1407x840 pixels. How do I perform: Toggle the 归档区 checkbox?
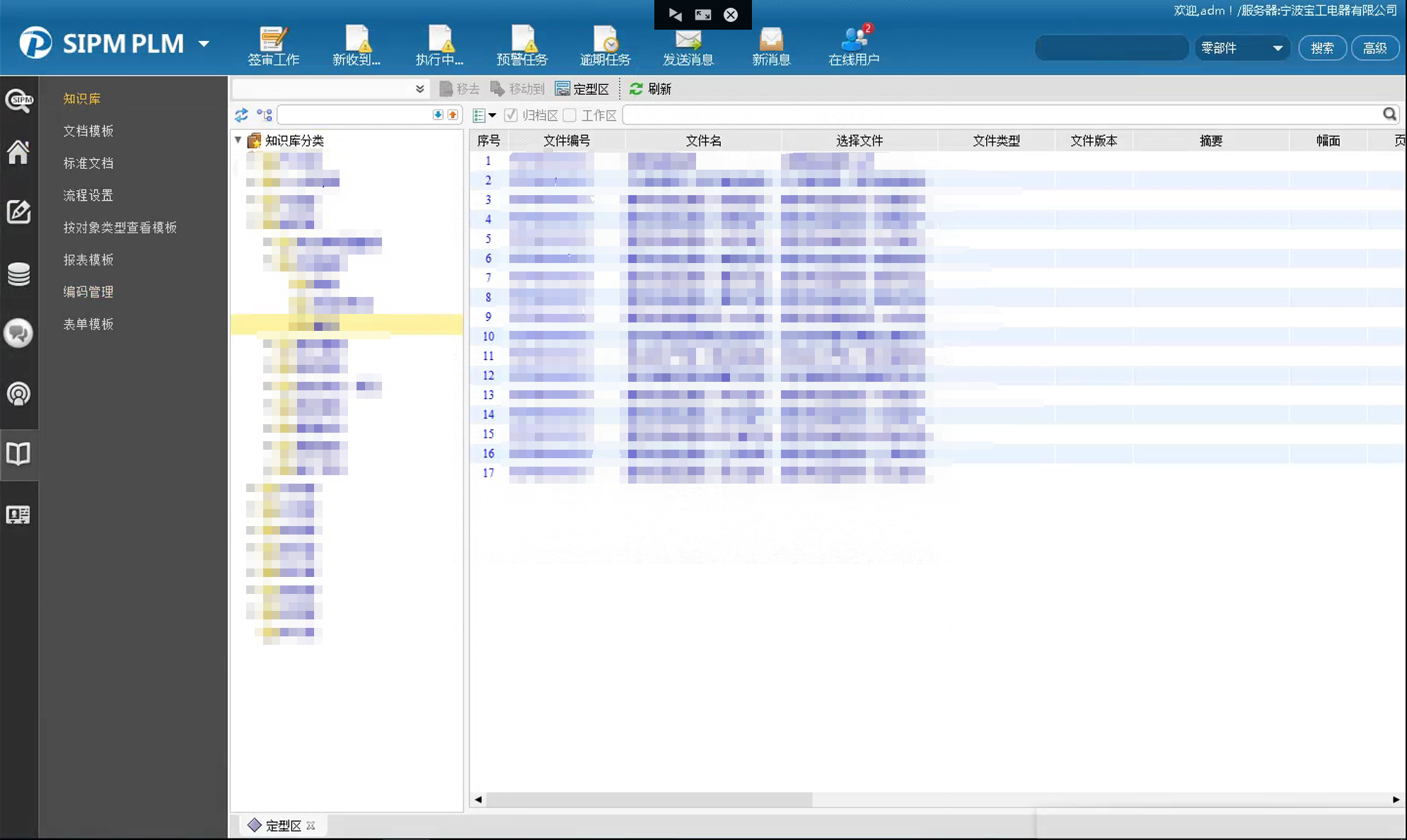(x=511, y=115)
